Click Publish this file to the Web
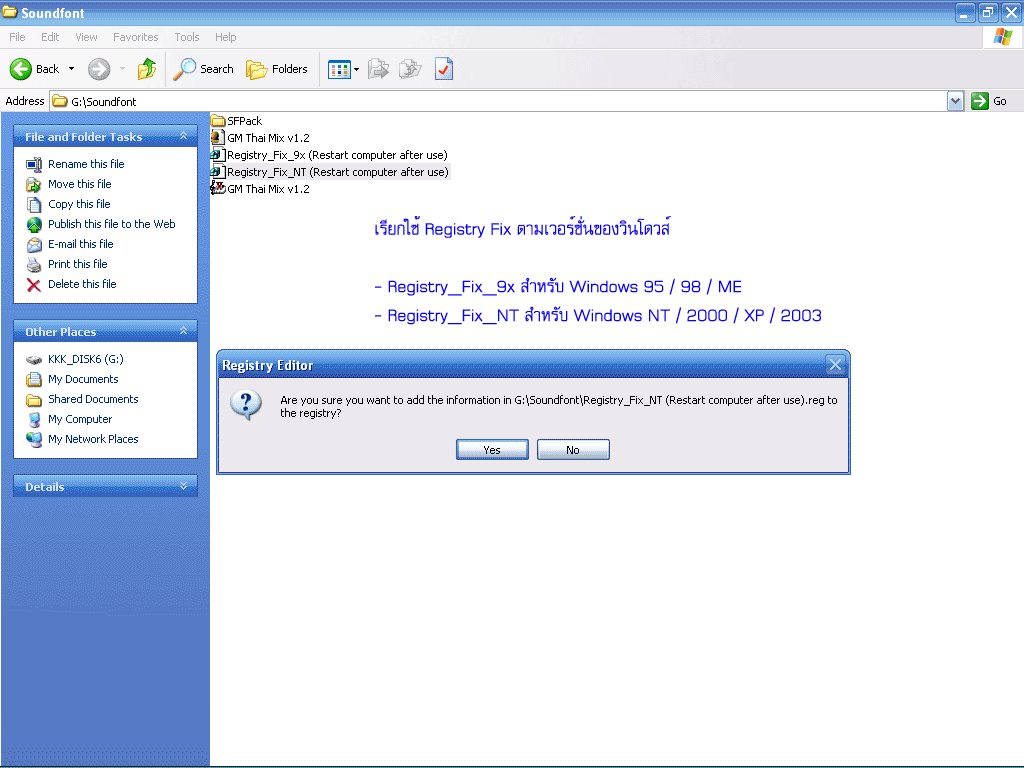The width and height of the screenshot is (1024, 768). (x=112, y=224)
